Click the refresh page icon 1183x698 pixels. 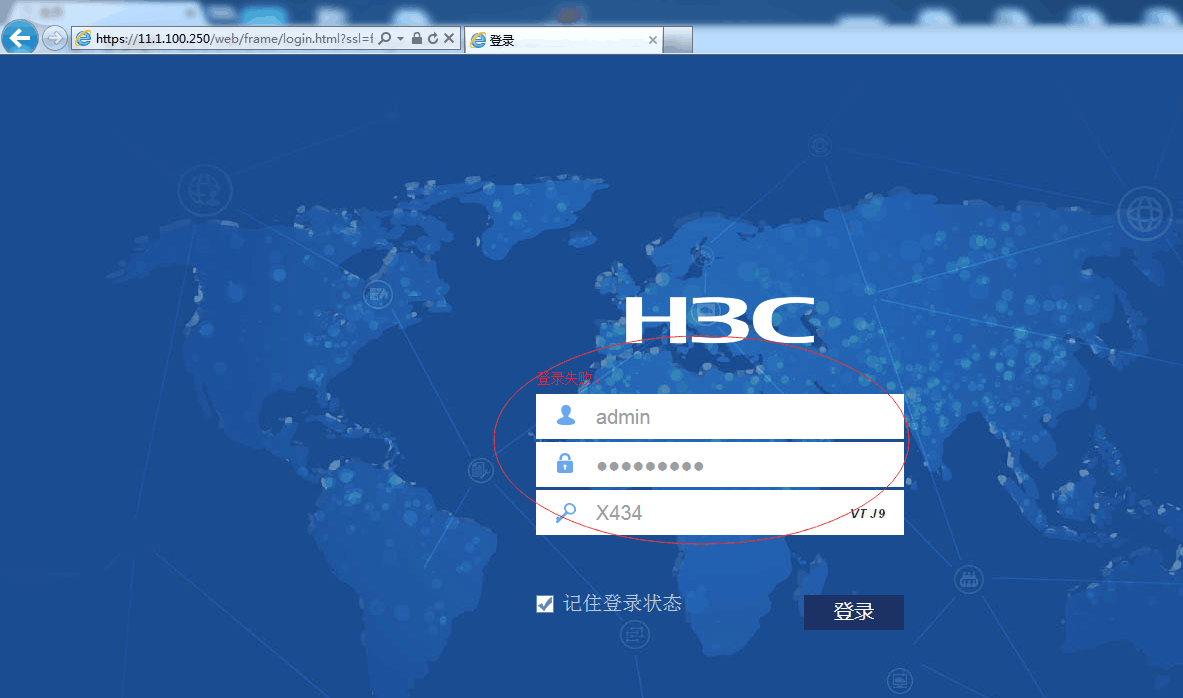pyautogui.click(x=432, y=38)
